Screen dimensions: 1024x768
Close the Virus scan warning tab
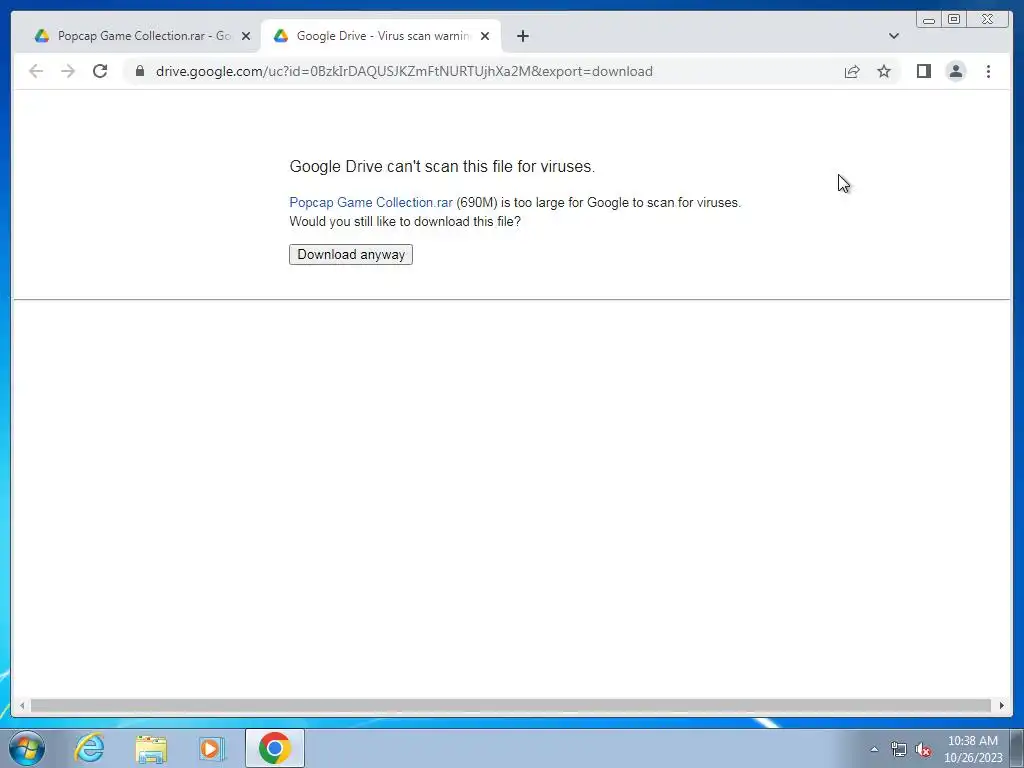click(x=485, y=36)
